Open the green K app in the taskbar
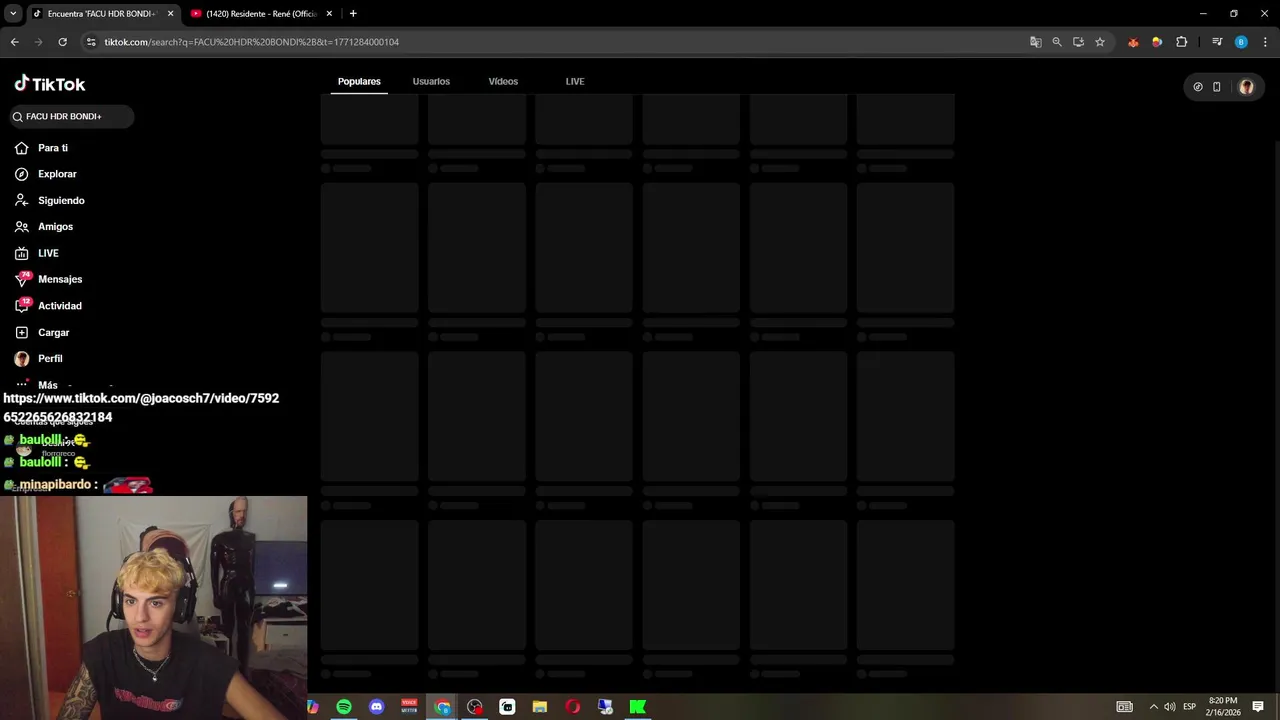The image size is (1280, 720). (x=638, y=707)
